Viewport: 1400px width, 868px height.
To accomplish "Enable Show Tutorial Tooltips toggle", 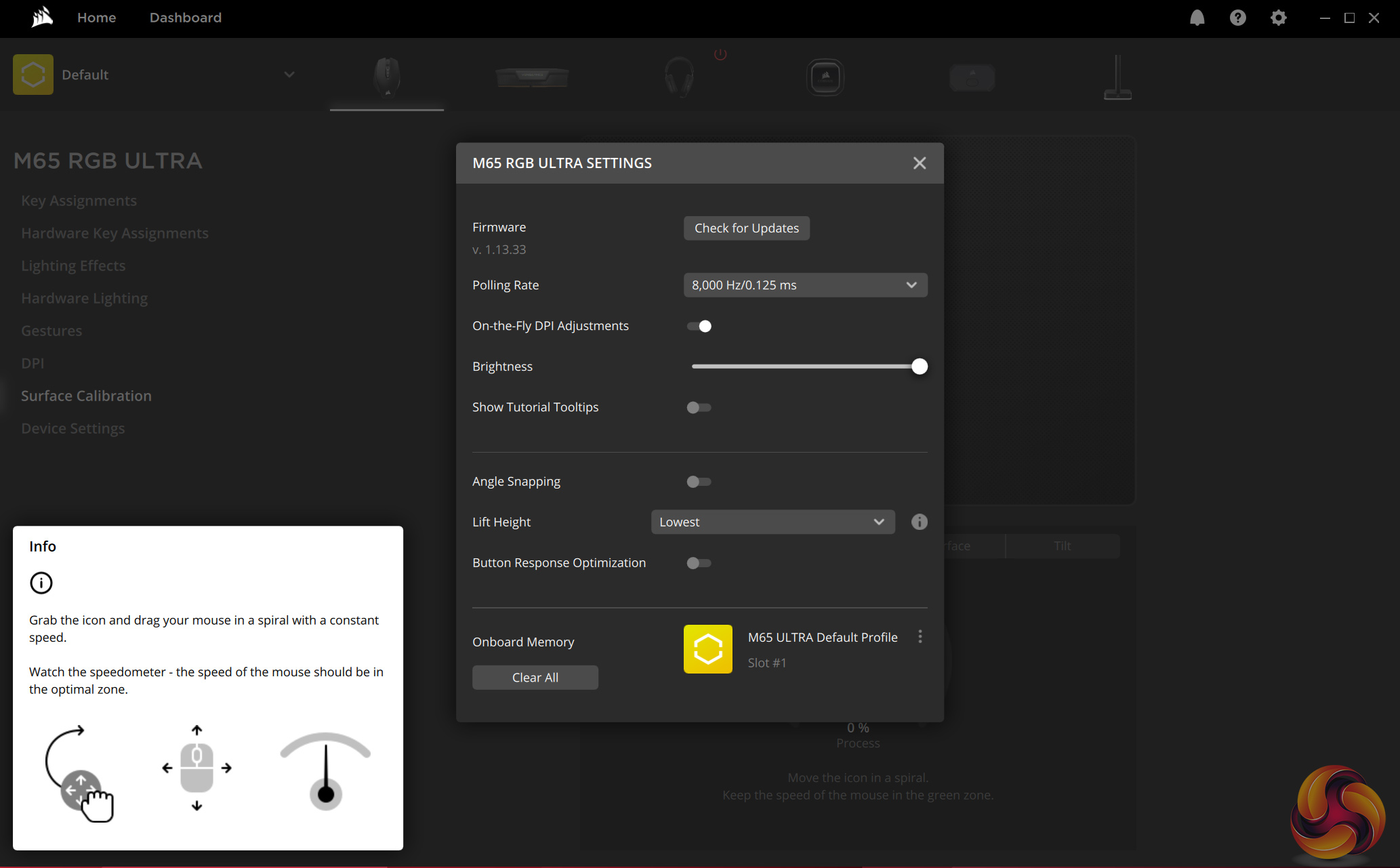I will coord(699,407).
